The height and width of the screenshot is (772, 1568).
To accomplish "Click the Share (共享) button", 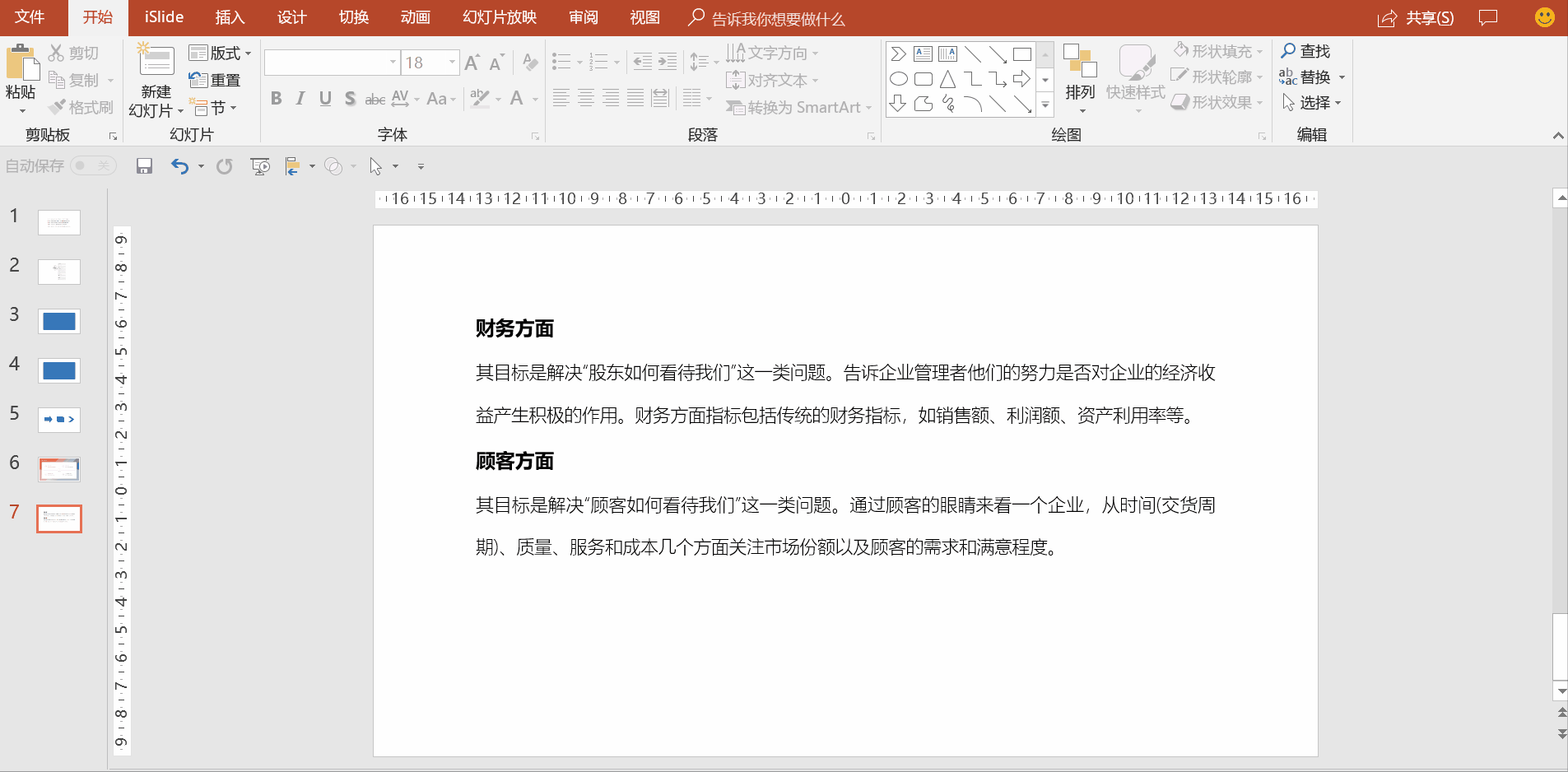I will click(1417, 18).
